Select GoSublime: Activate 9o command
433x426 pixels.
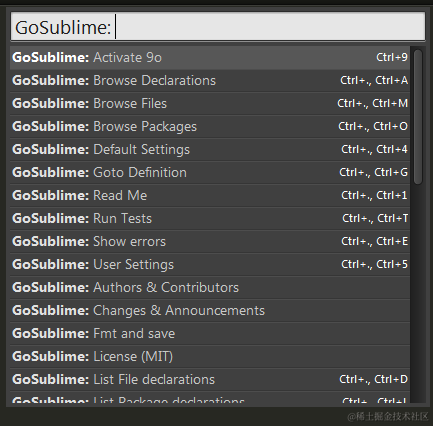210,58
